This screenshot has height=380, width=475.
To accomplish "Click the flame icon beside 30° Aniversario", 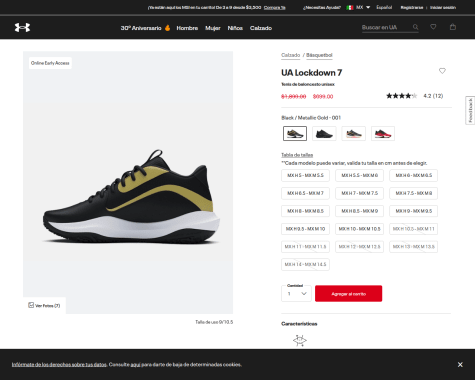I will tap(167, 28).
